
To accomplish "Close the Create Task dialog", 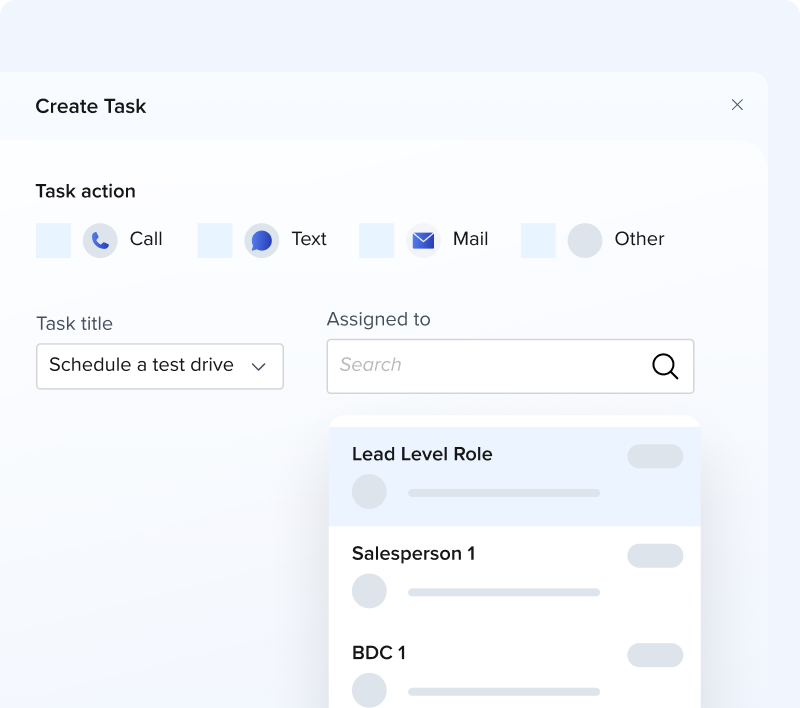I will point(737,105).
